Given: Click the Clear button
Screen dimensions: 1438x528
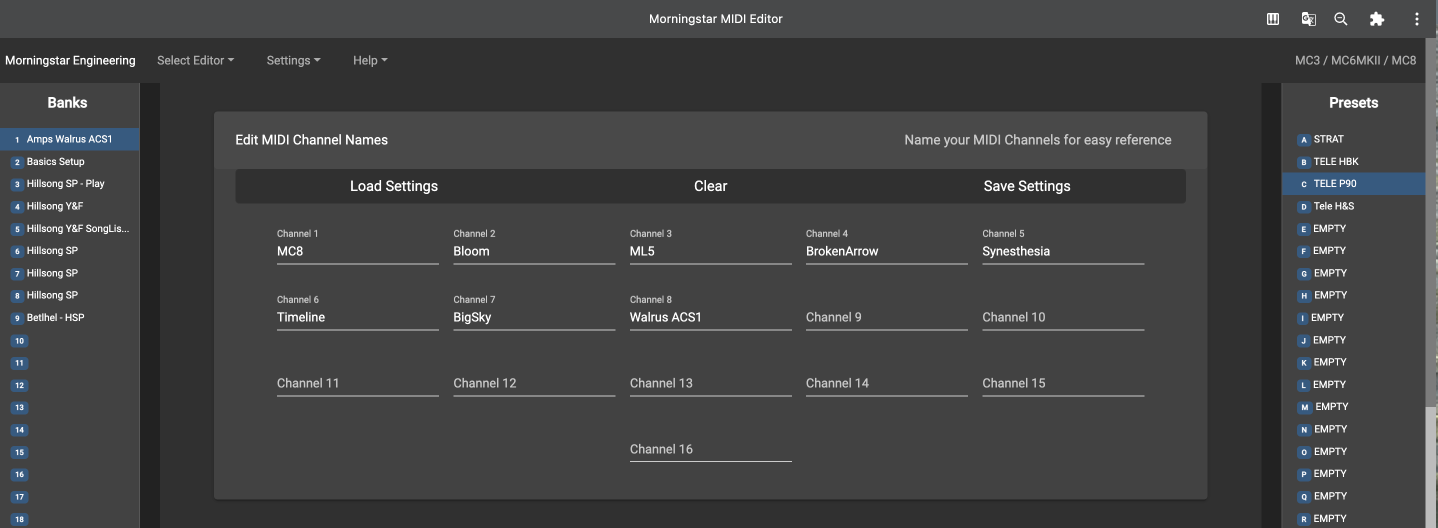Looking at the screenshot, I should (x=710, y=186).
